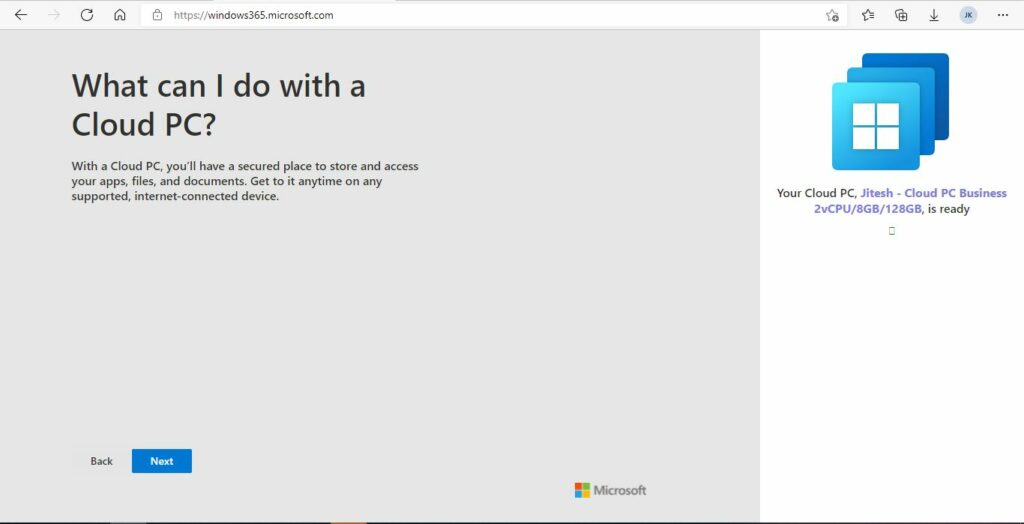1024x524 pixels.
Task: Click the Next button
Action: point(162,461)
